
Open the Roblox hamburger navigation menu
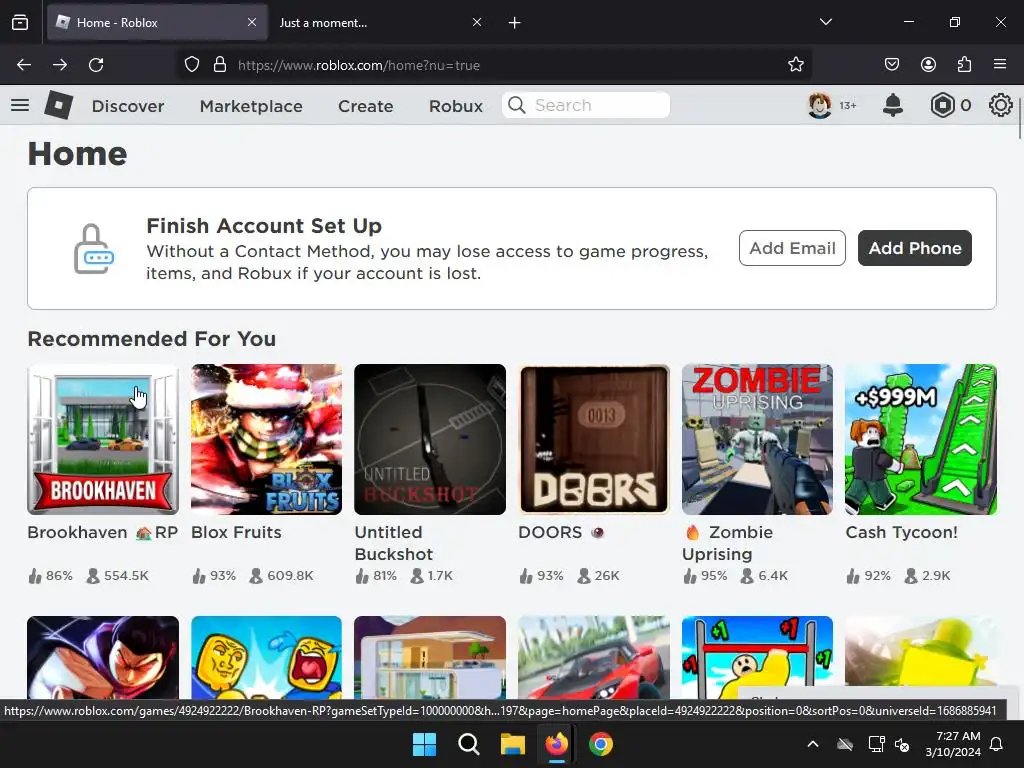pyautogui.click(x=20, y=105)
